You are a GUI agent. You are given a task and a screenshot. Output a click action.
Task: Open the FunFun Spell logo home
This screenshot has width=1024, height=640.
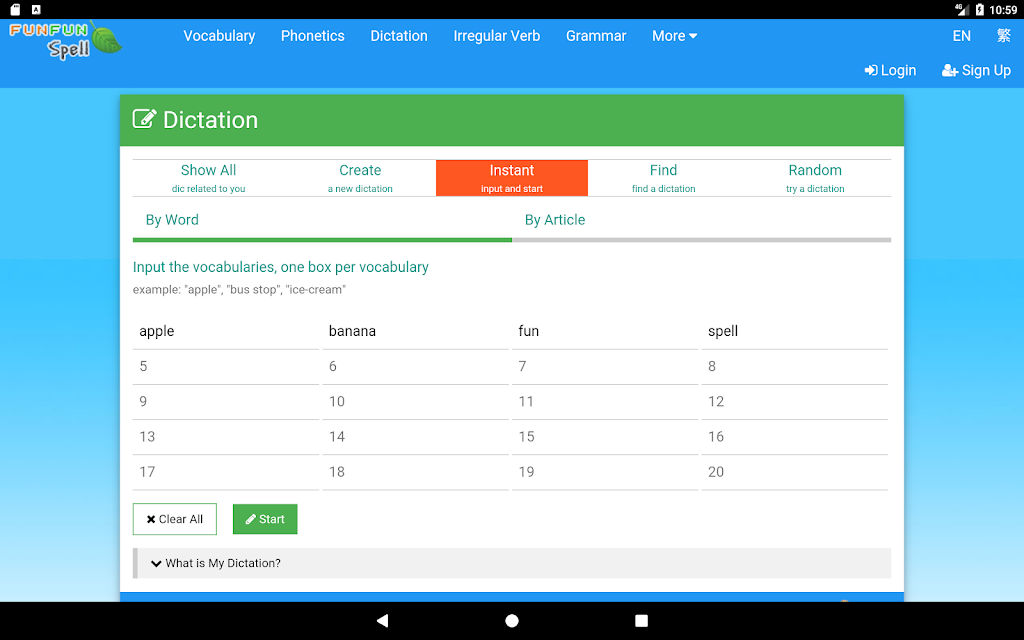66,40
